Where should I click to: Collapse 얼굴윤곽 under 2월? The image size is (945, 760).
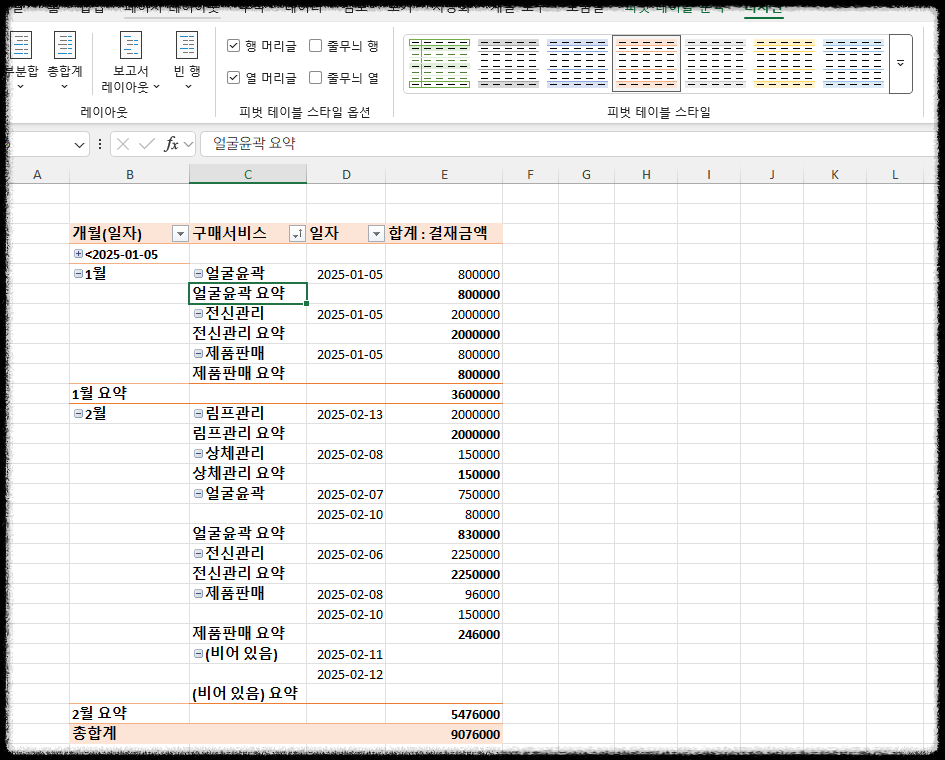[198, 494]
